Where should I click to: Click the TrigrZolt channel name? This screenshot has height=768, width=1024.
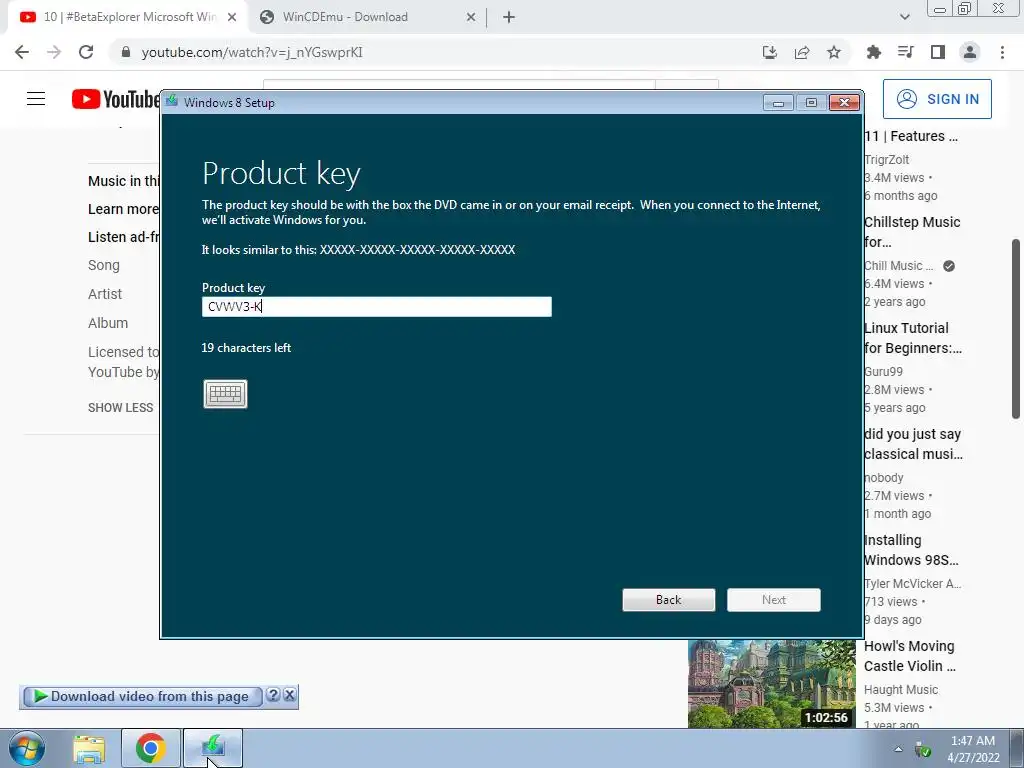point(887,160)
